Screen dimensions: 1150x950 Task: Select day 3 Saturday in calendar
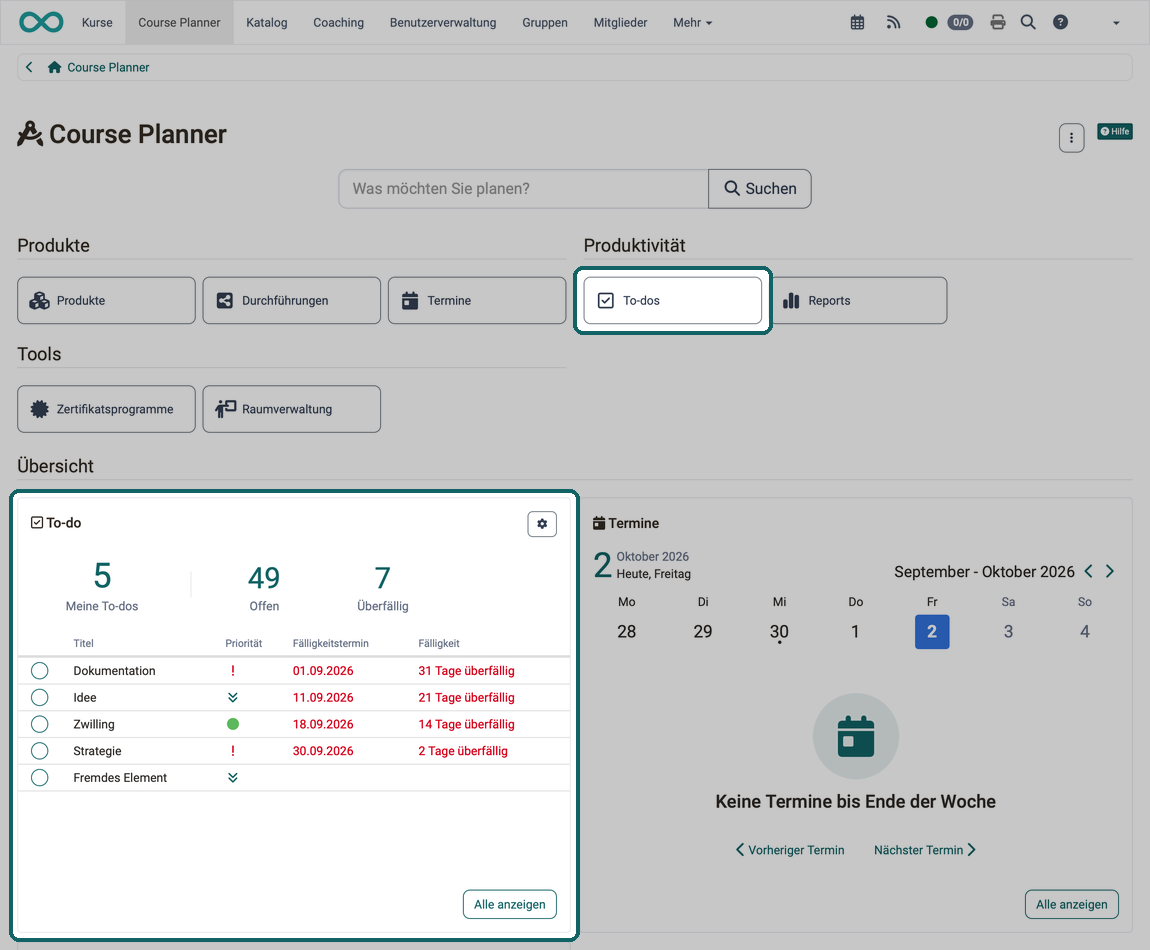(1008, 632)
